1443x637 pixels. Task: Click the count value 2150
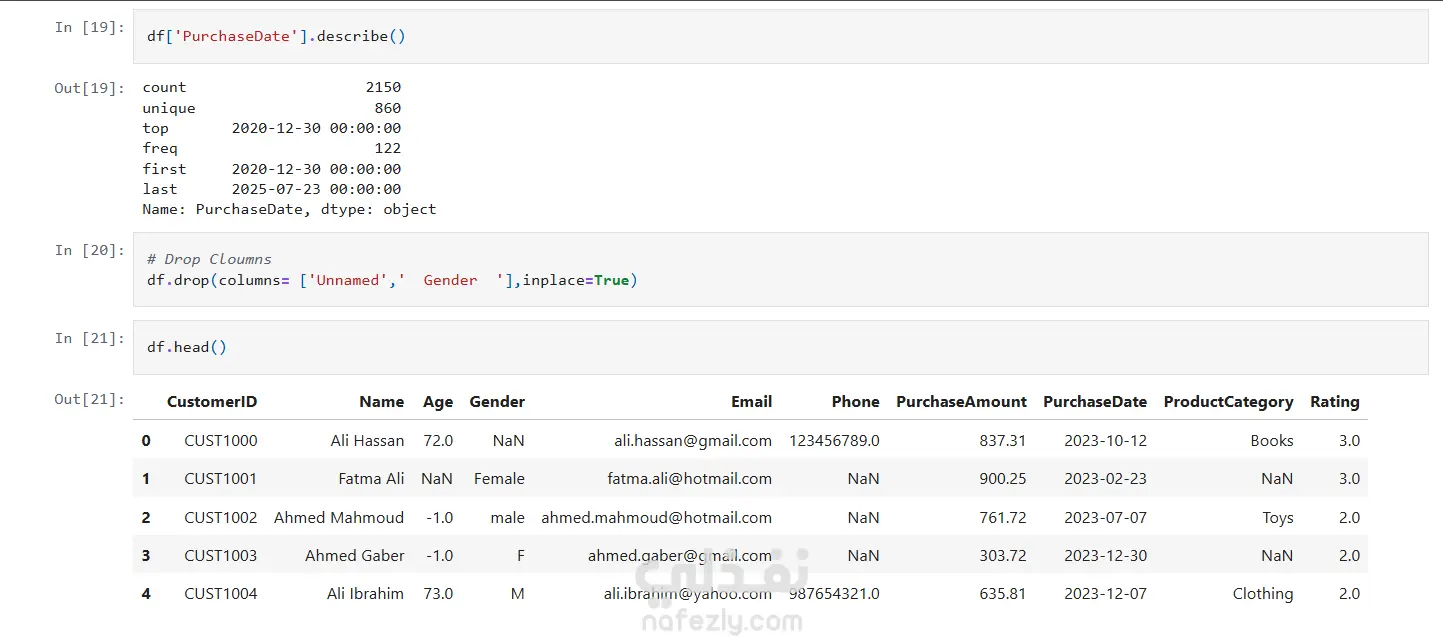[383, 88]
